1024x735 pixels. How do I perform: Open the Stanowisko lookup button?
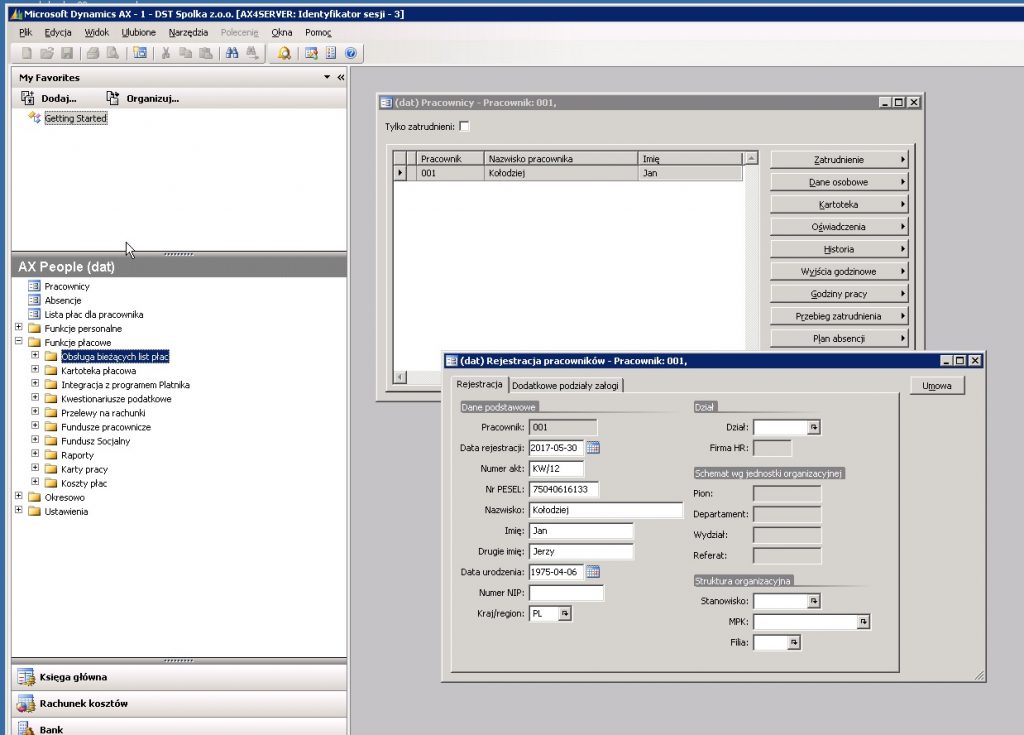click(x=814, y=601)
